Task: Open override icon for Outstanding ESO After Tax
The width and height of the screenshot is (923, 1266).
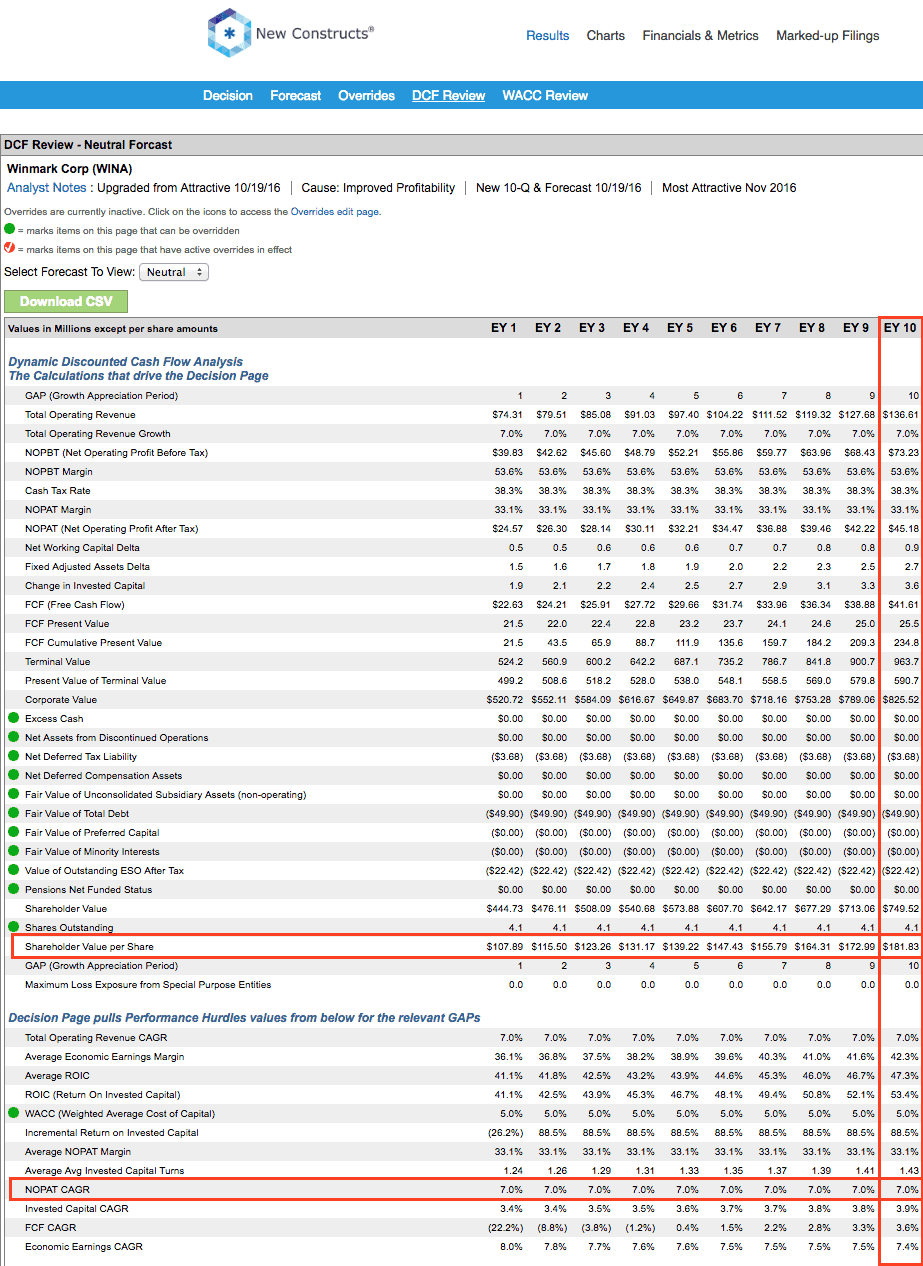Action: point(13,870)
